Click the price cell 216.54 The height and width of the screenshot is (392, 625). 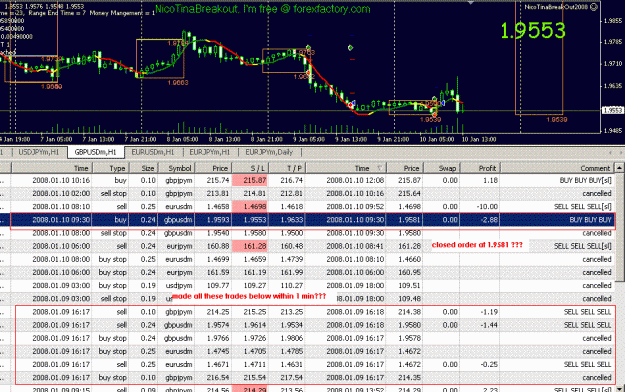coord(218,378)
